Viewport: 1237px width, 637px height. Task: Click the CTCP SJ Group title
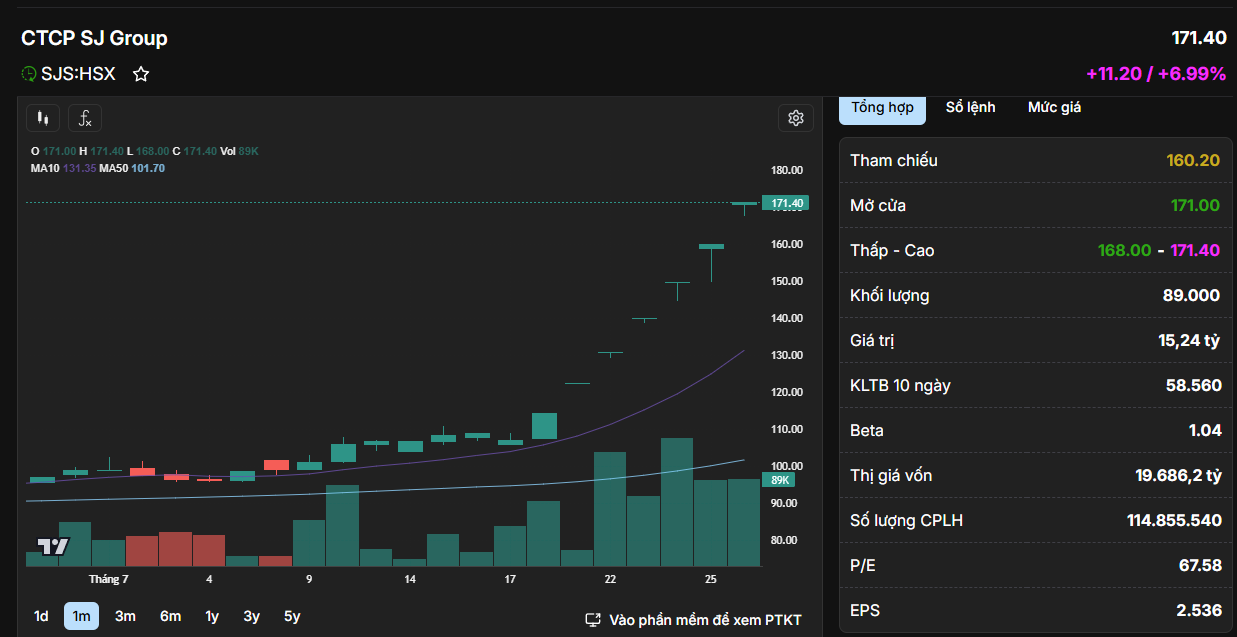(94, 38)
